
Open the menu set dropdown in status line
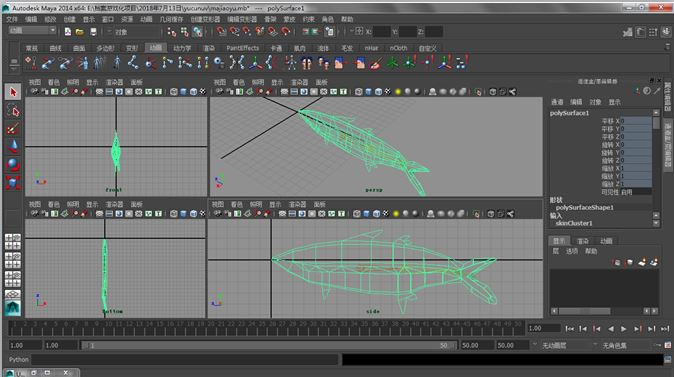(x=33, y=31)
